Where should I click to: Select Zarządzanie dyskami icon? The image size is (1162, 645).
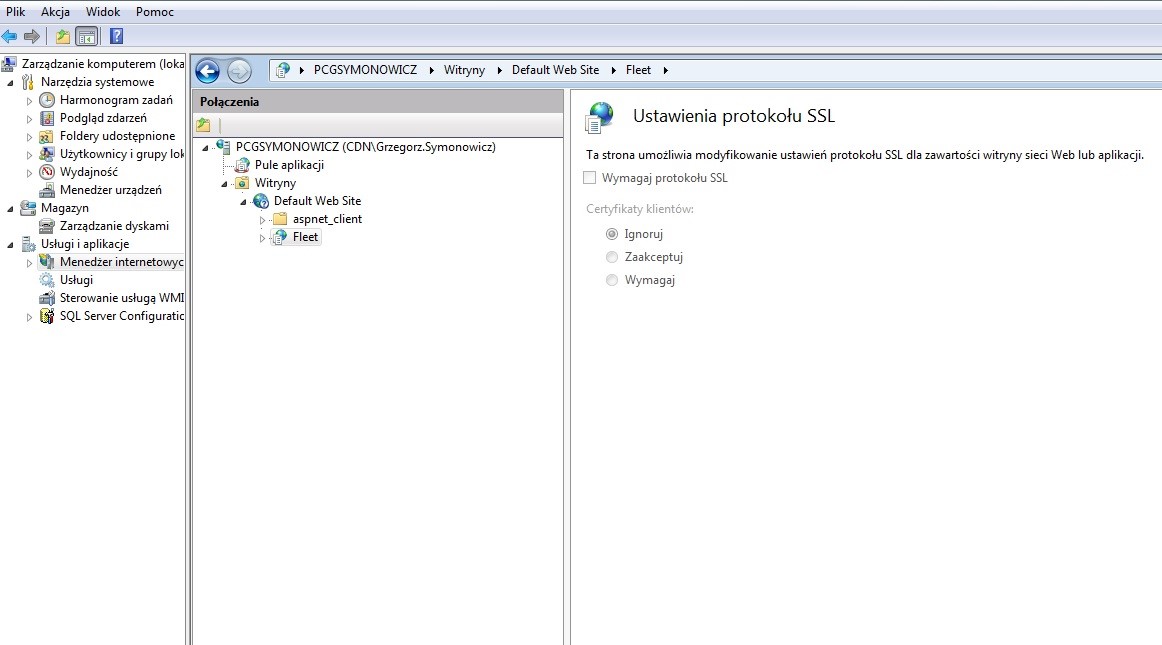(47, 226)
